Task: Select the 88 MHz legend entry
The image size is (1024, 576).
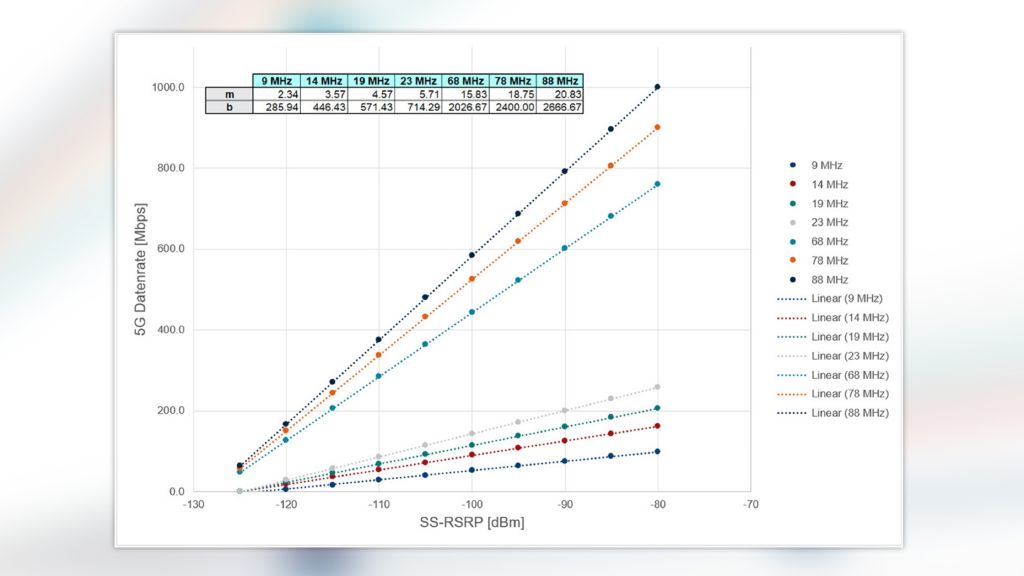Action: 828,280
